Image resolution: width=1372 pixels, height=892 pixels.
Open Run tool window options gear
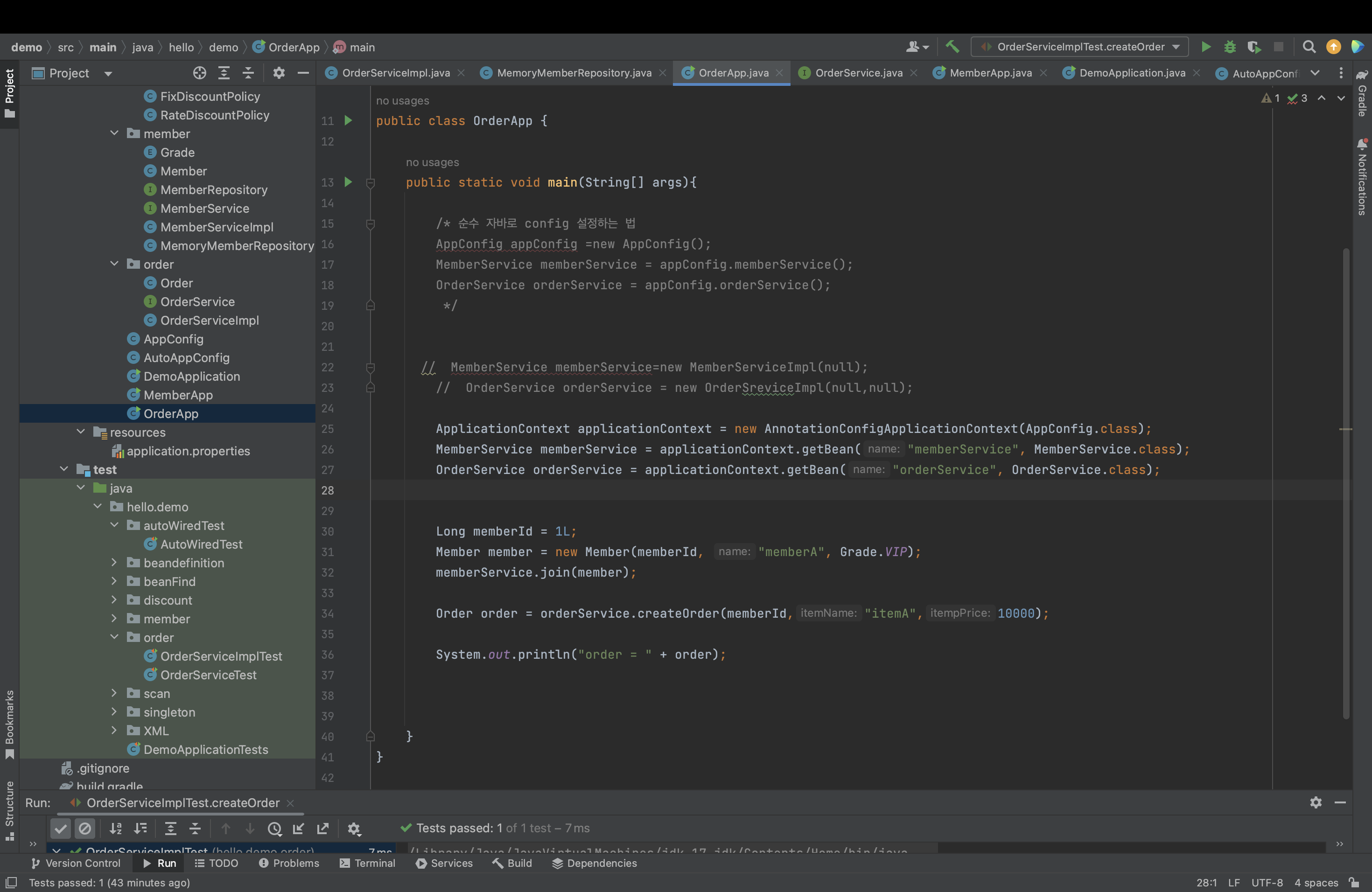pyautogui.click(x=1316, y=802)
